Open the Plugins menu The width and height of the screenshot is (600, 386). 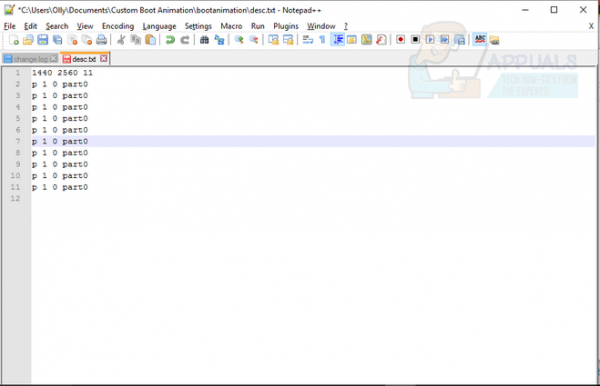click(x=285, y=26)
